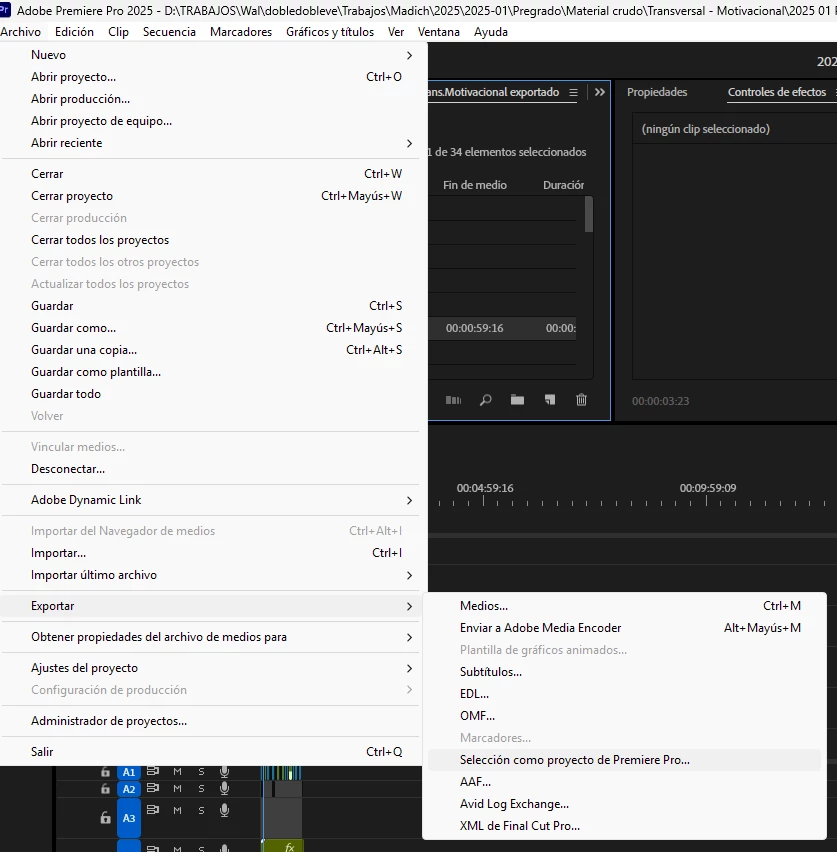This screenshot has height=852, width=837.
Task: Open the Ventana menu
Action: [439, 32]
